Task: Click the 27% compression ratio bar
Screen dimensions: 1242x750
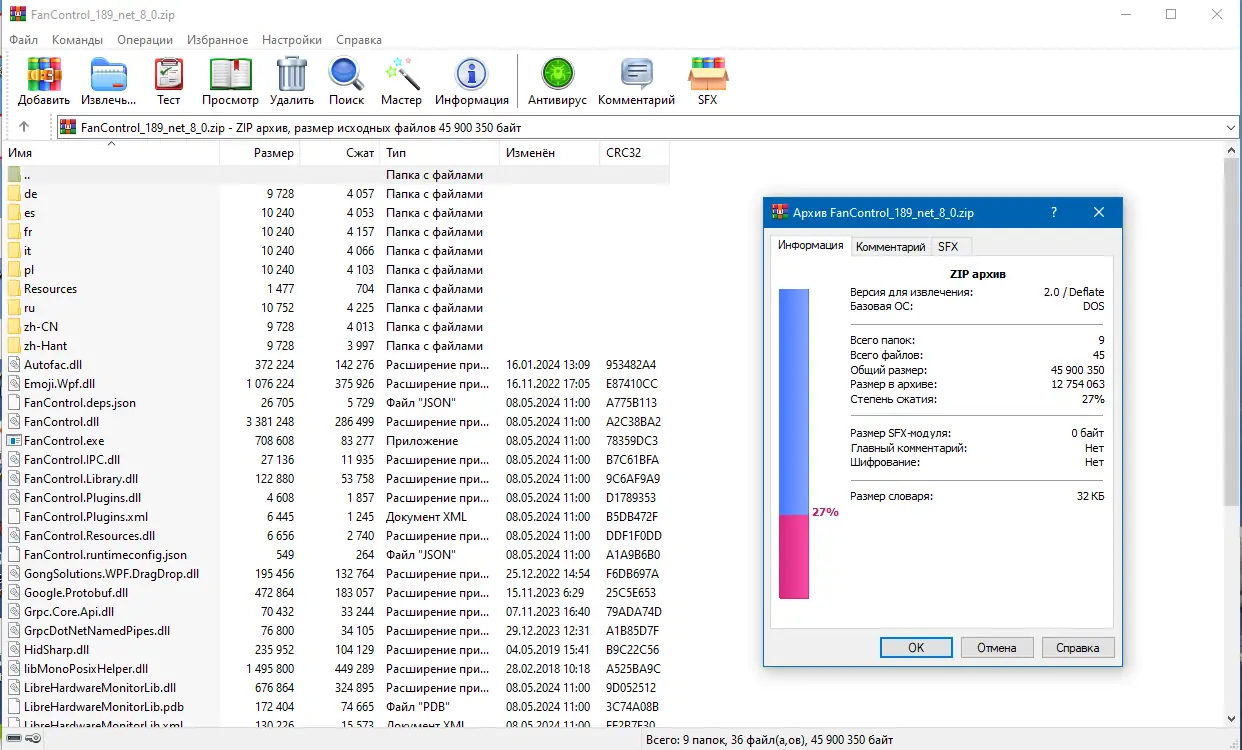Action: (793, 444)
